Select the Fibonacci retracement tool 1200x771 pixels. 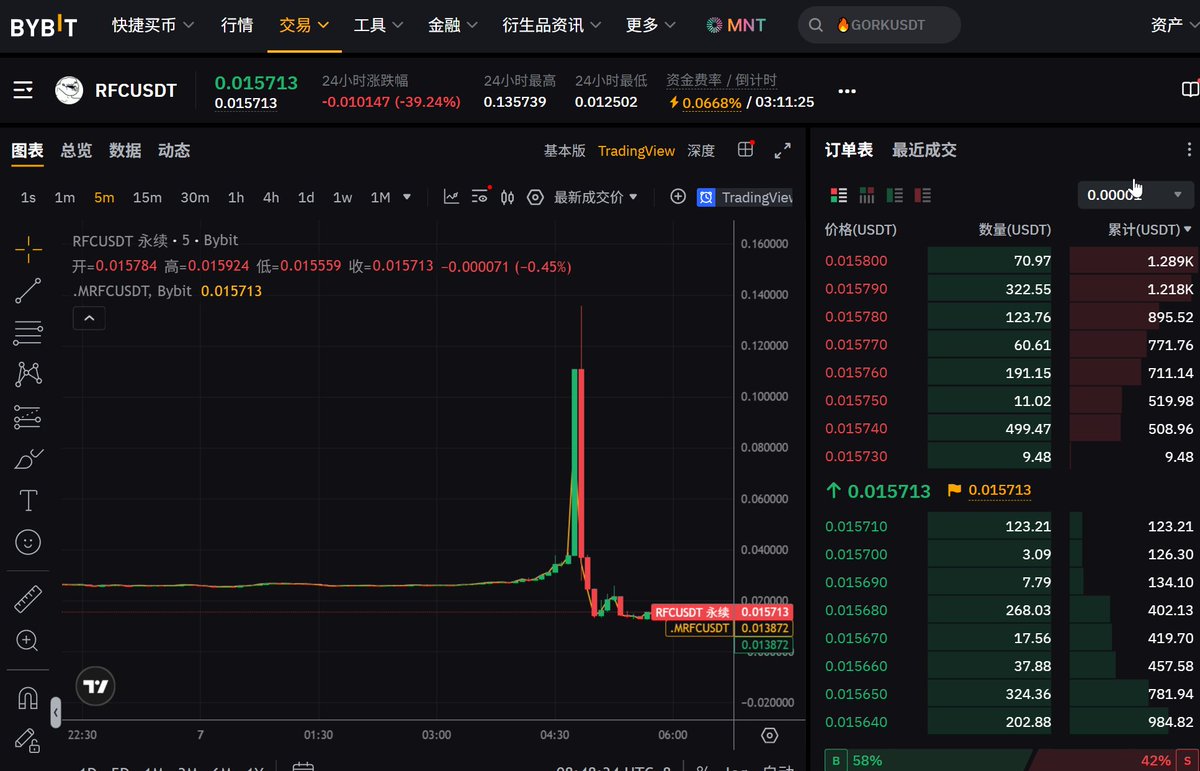coord(28,332)
